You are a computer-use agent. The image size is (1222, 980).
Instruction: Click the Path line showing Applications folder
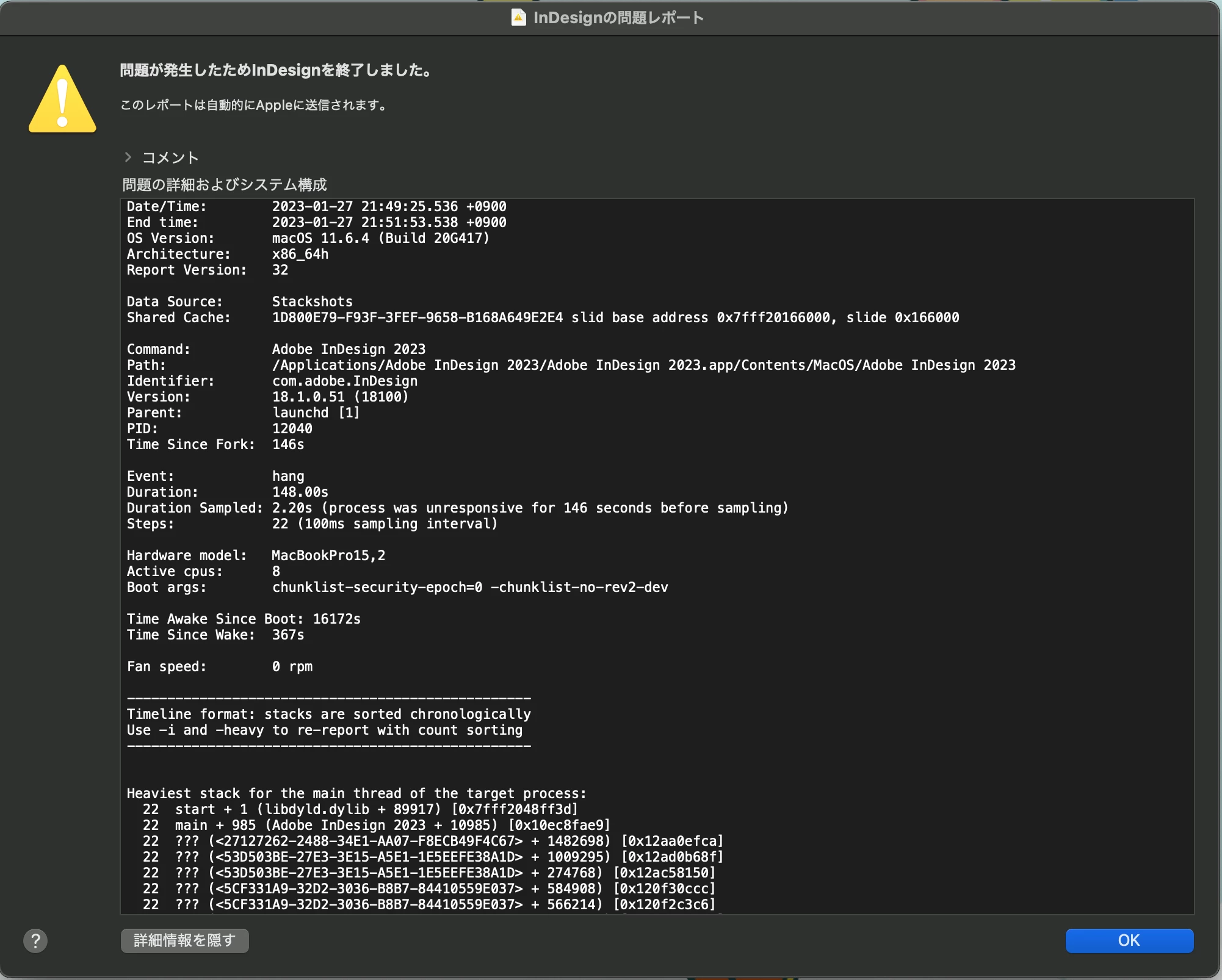tap(571, 365)
